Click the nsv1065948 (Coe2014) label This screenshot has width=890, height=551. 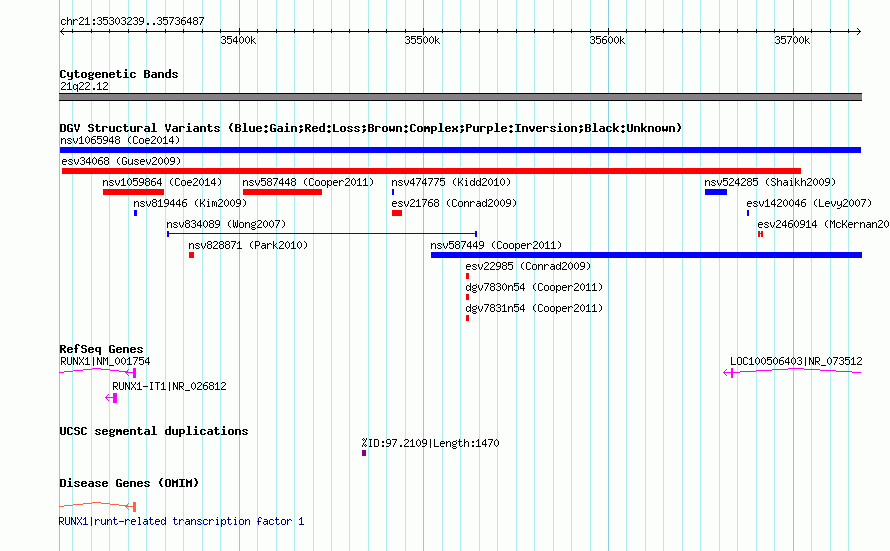(x=120, y=140)
